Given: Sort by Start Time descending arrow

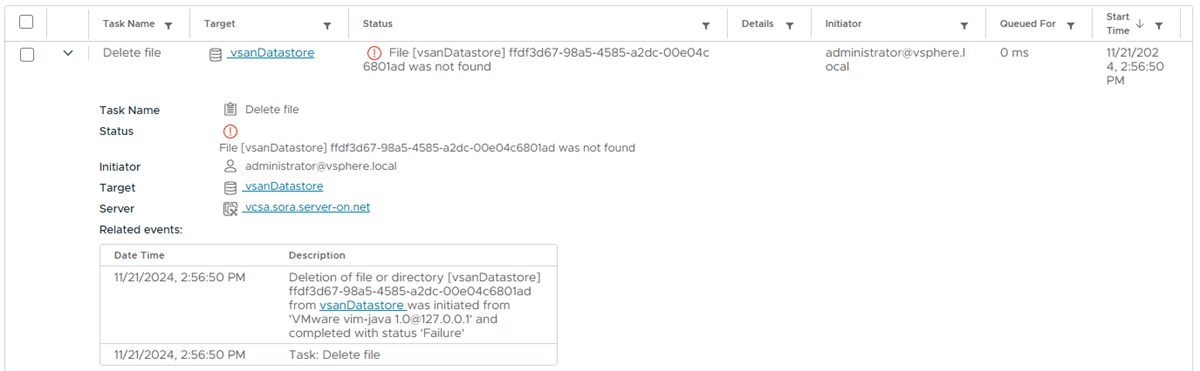Looking at the screenshot, I should (1141, 23).
